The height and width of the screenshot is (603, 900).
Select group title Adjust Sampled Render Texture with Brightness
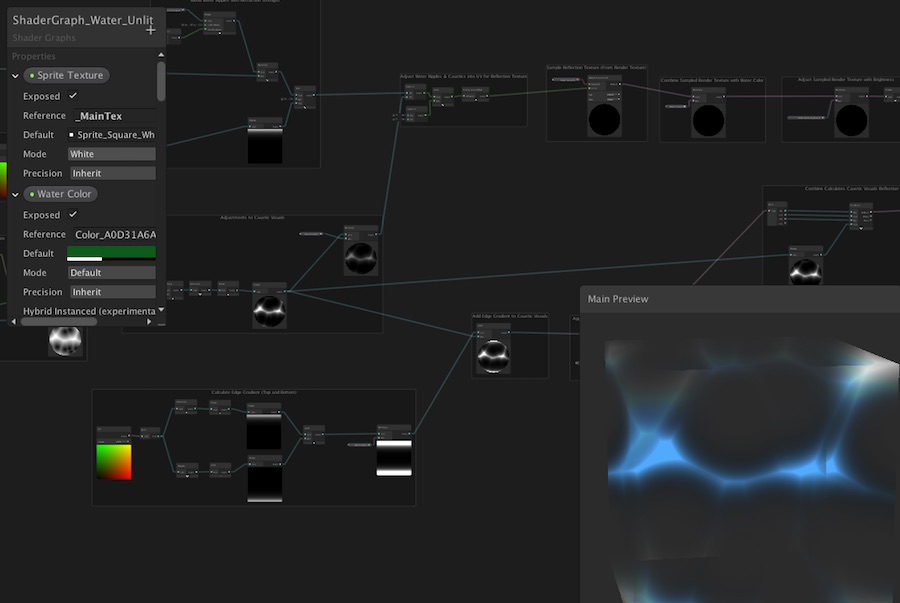(846, 80)
